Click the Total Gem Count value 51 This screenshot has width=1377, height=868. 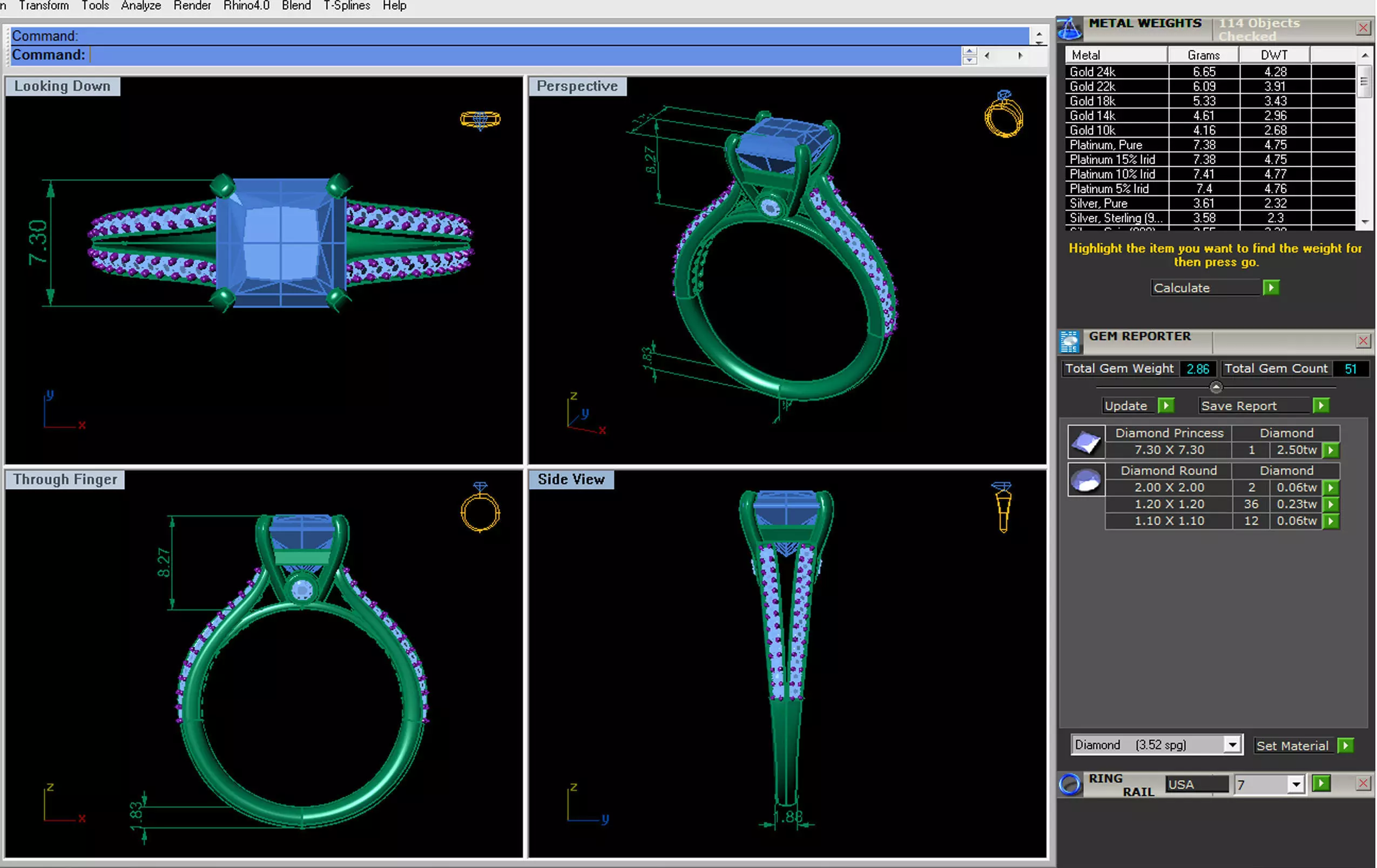pos(1350,369)
